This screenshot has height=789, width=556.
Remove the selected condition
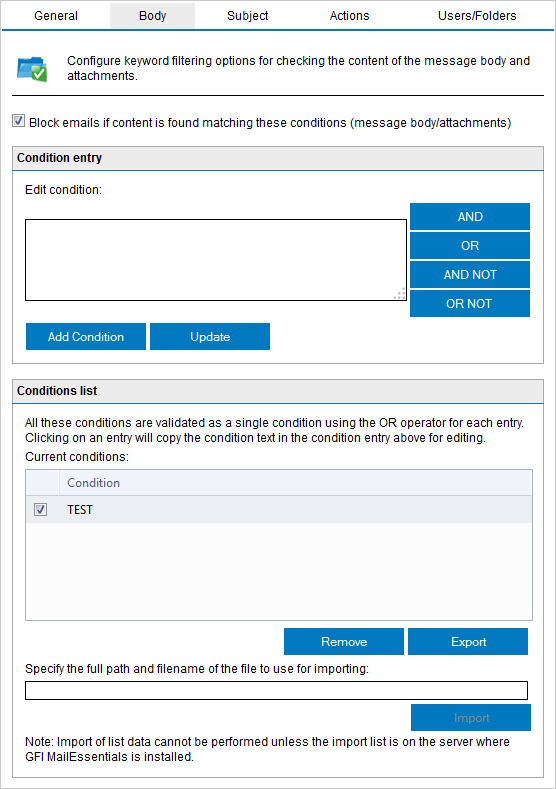(x=344, y=642)
